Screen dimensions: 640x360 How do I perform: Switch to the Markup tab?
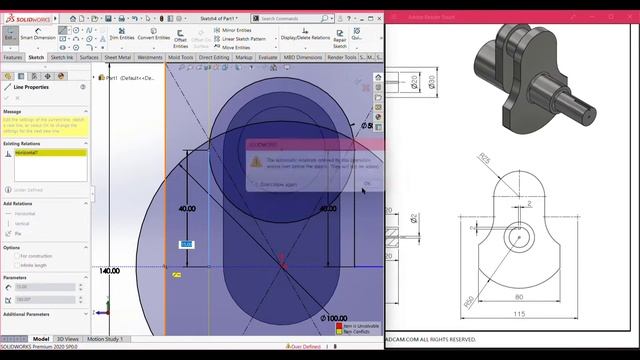(244, 58)
